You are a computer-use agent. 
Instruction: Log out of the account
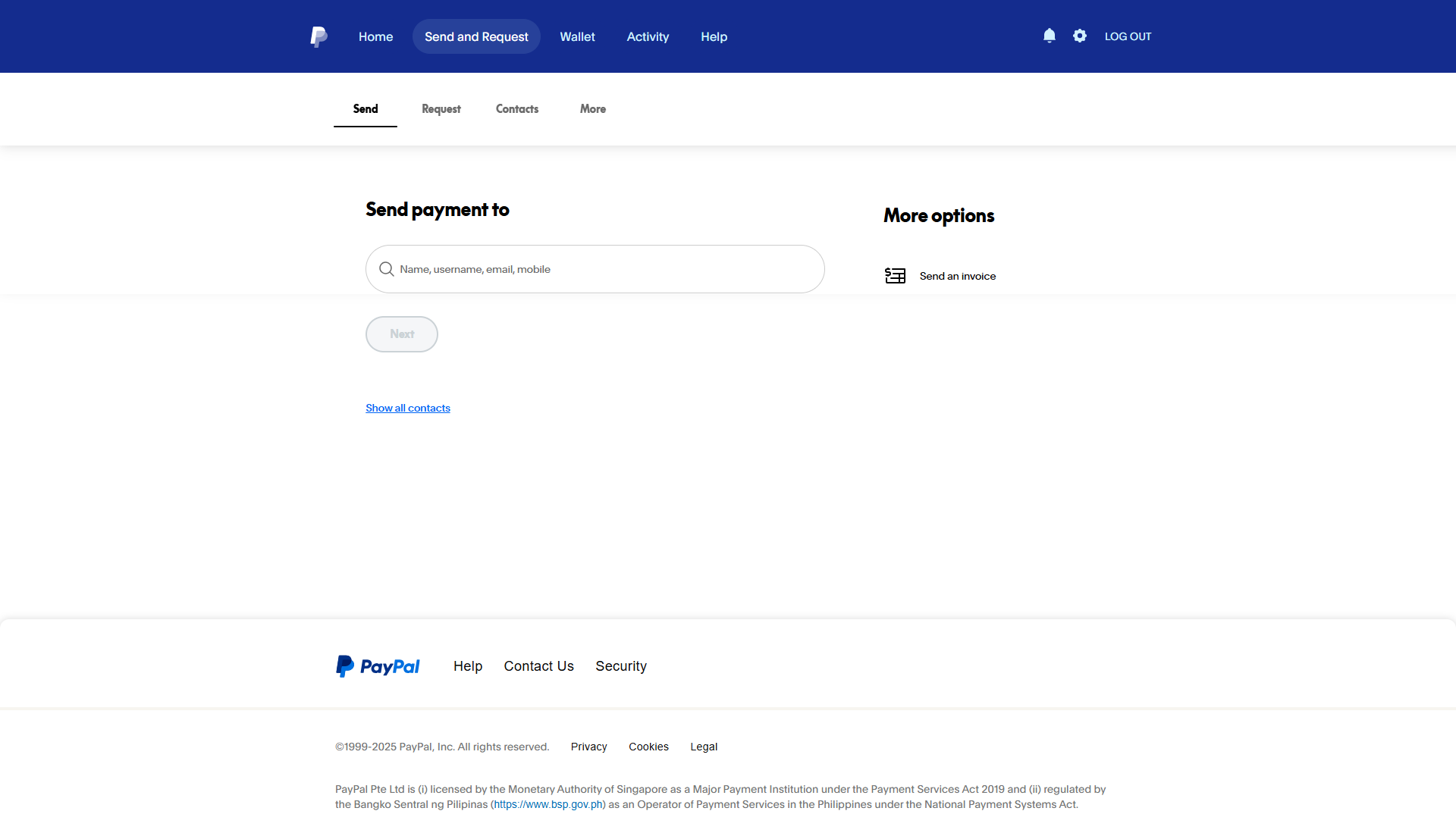[x=1128, y=36]
